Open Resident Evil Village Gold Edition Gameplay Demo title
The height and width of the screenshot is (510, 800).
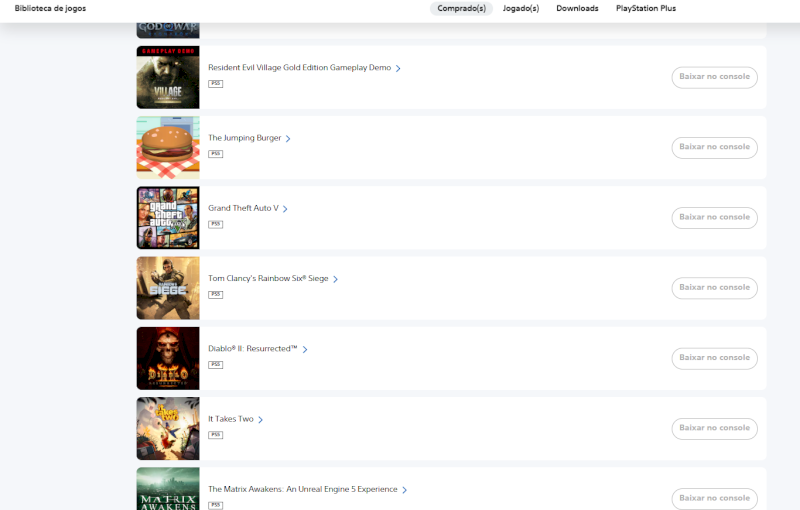point(299,67)
